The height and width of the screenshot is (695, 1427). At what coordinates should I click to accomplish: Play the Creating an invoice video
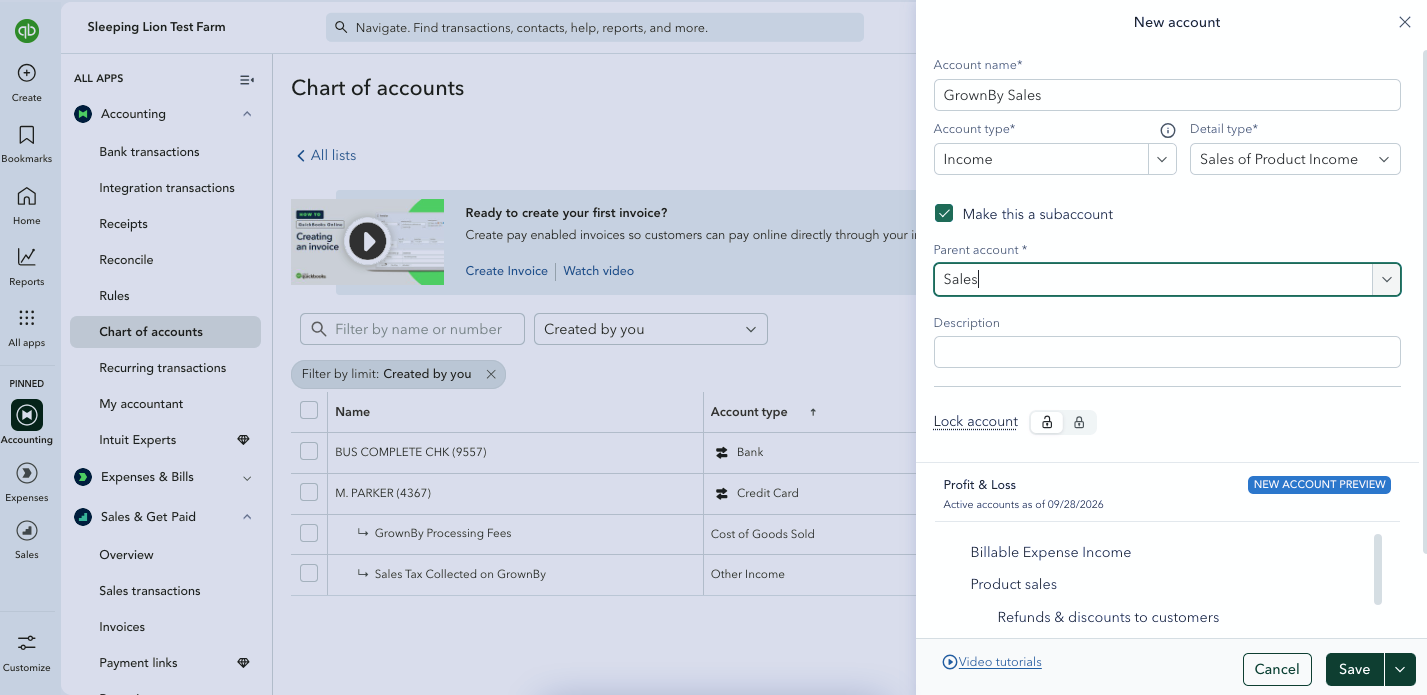pos(368,241)
